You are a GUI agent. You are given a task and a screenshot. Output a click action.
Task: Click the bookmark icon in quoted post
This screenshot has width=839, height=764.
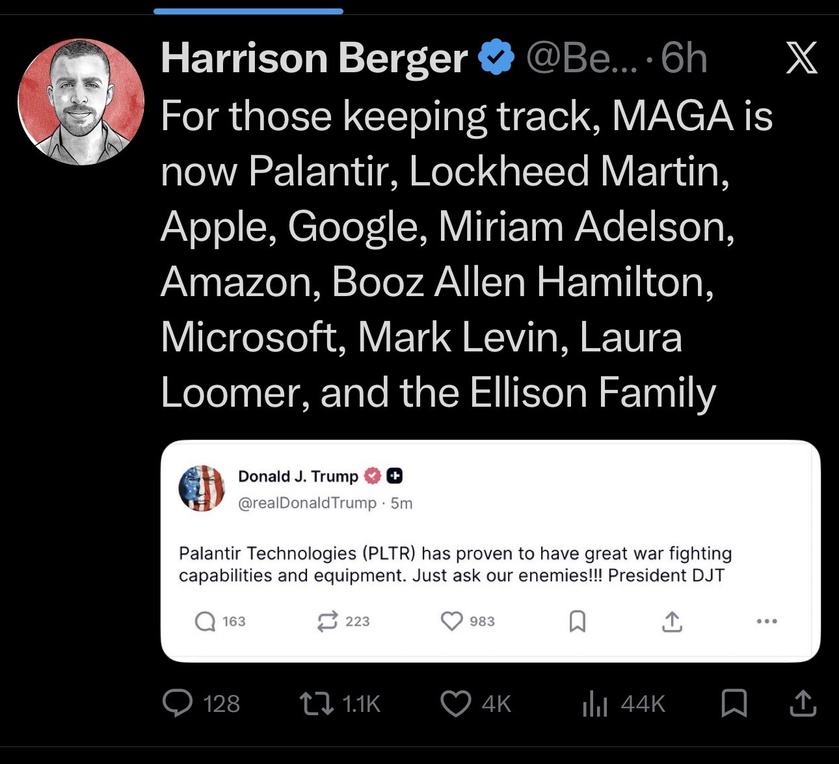[x=576, y=621]
